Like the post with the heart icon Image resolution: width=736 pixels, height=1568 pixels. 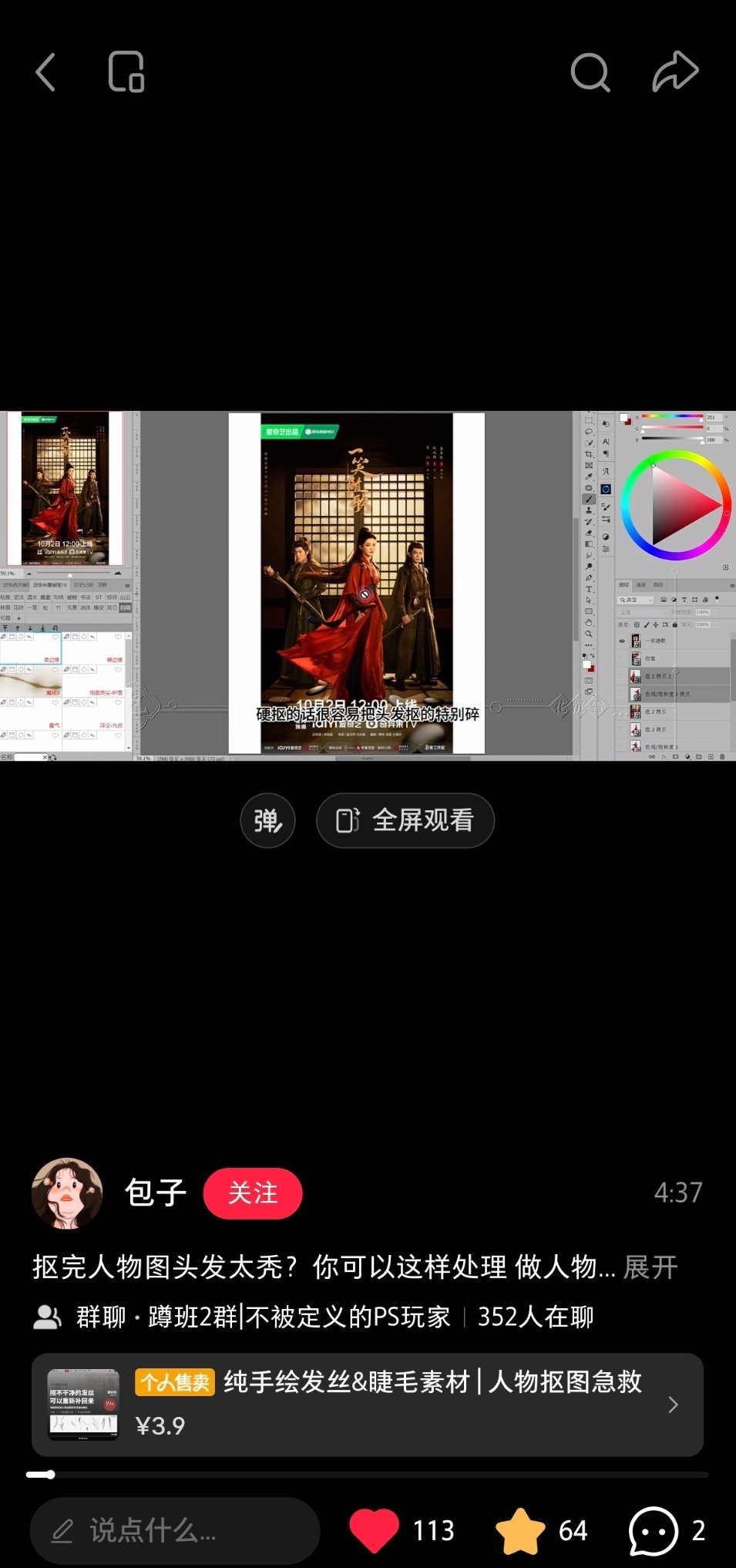pyautogui.click(x=375, y=1530)
